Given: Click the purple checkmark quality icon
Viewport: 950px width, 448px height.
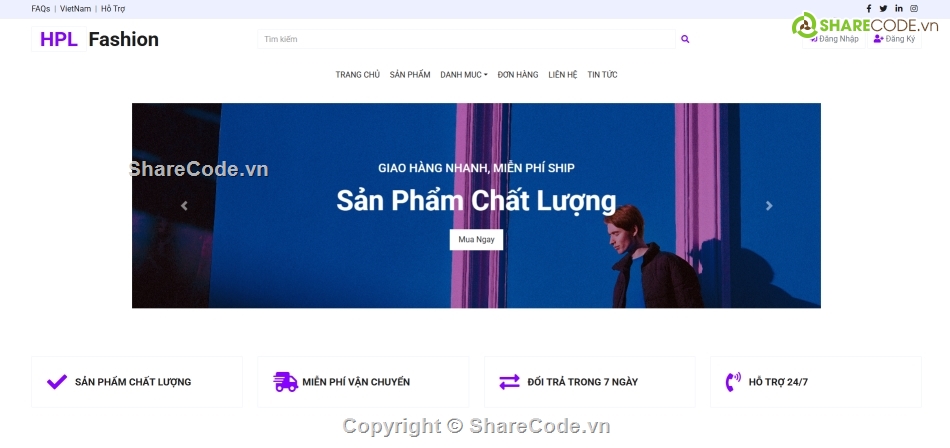Looking at the screenshot, I should [x=57, y=382].
